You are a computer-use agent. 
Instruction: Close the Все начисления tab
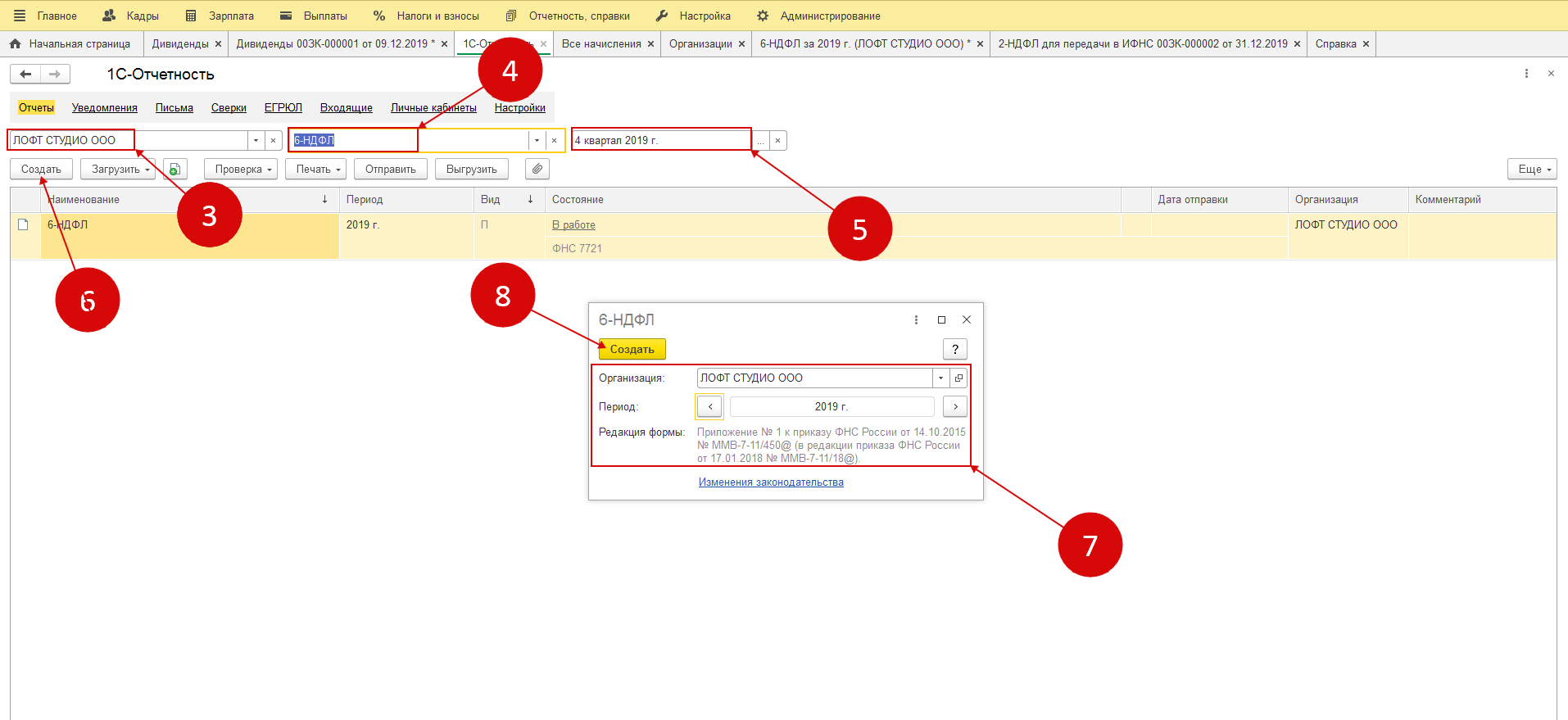[x=650, y=44]
